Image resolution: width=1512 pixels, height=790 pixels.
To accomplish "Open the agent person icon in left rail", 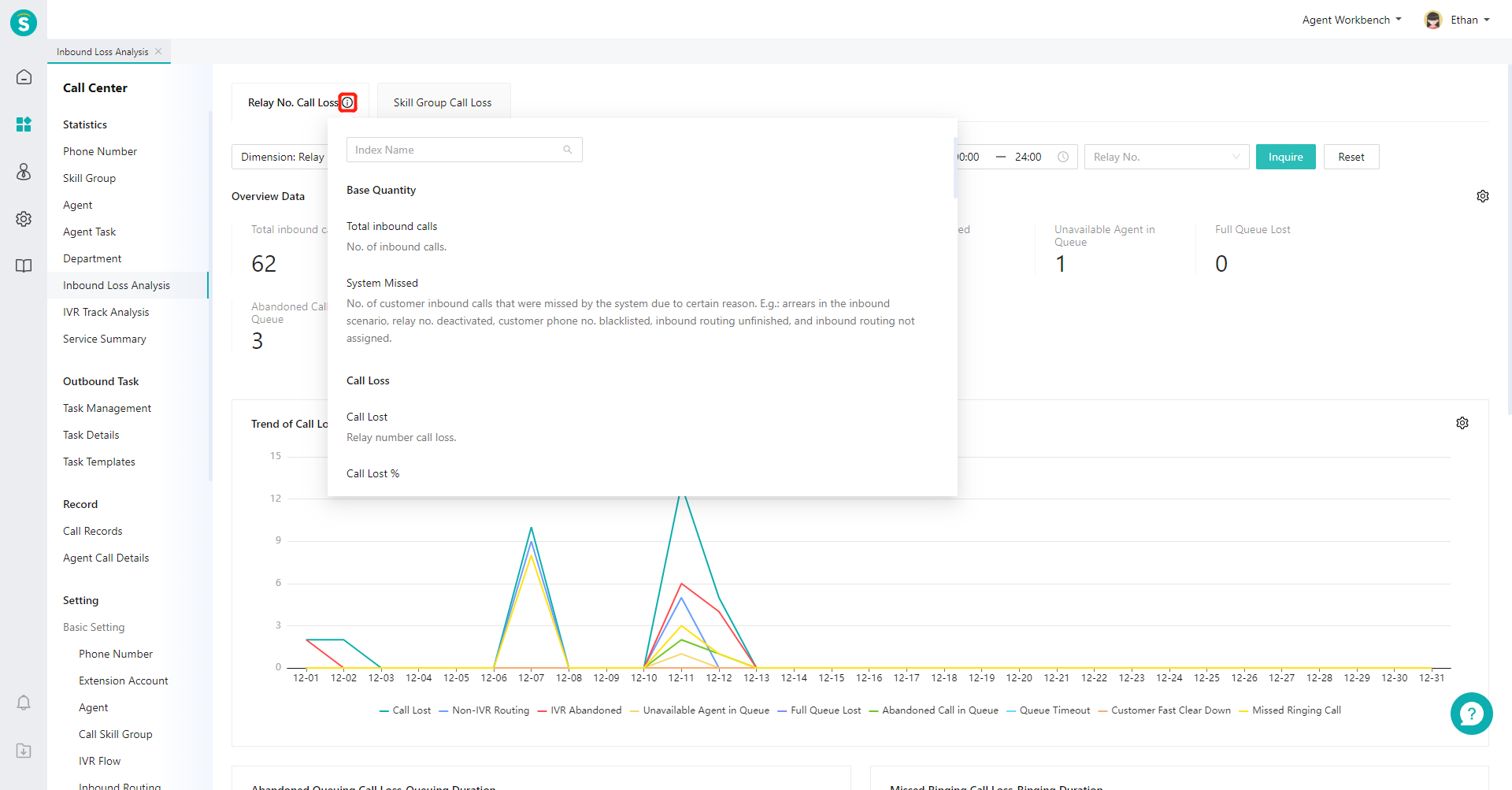I will tap(24, 172).
